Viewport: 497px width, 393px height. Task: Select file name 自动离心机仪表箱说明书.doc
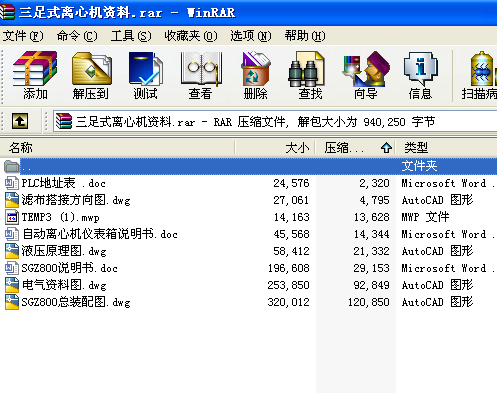point(100,234)
